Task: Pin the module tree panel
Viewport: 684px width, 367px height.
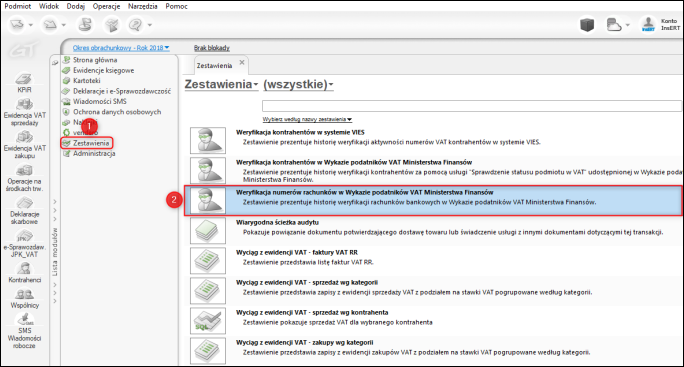Action: 55,63
